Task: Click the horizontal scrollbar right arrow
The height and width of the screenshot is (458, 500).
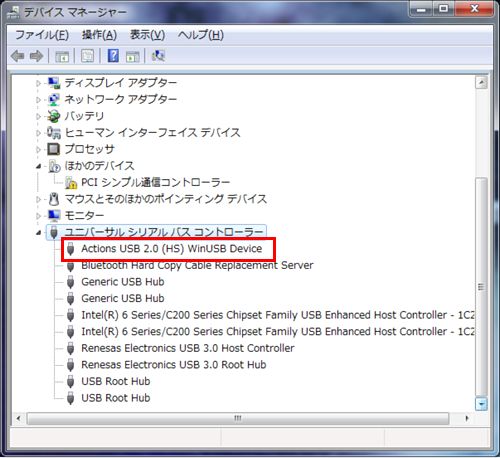Action: pyautogui.click(x=467, y=418)
